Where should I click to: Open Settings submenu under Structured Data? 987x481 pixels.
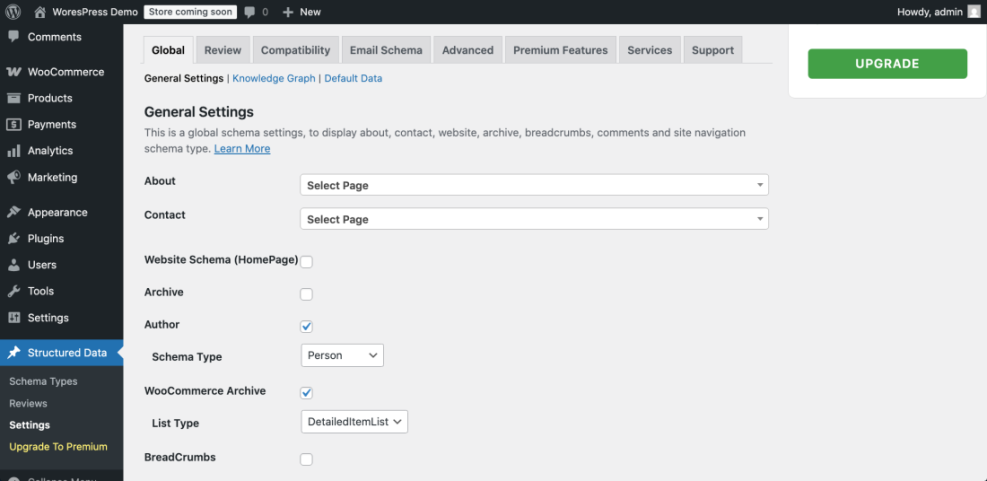(30, 426)
